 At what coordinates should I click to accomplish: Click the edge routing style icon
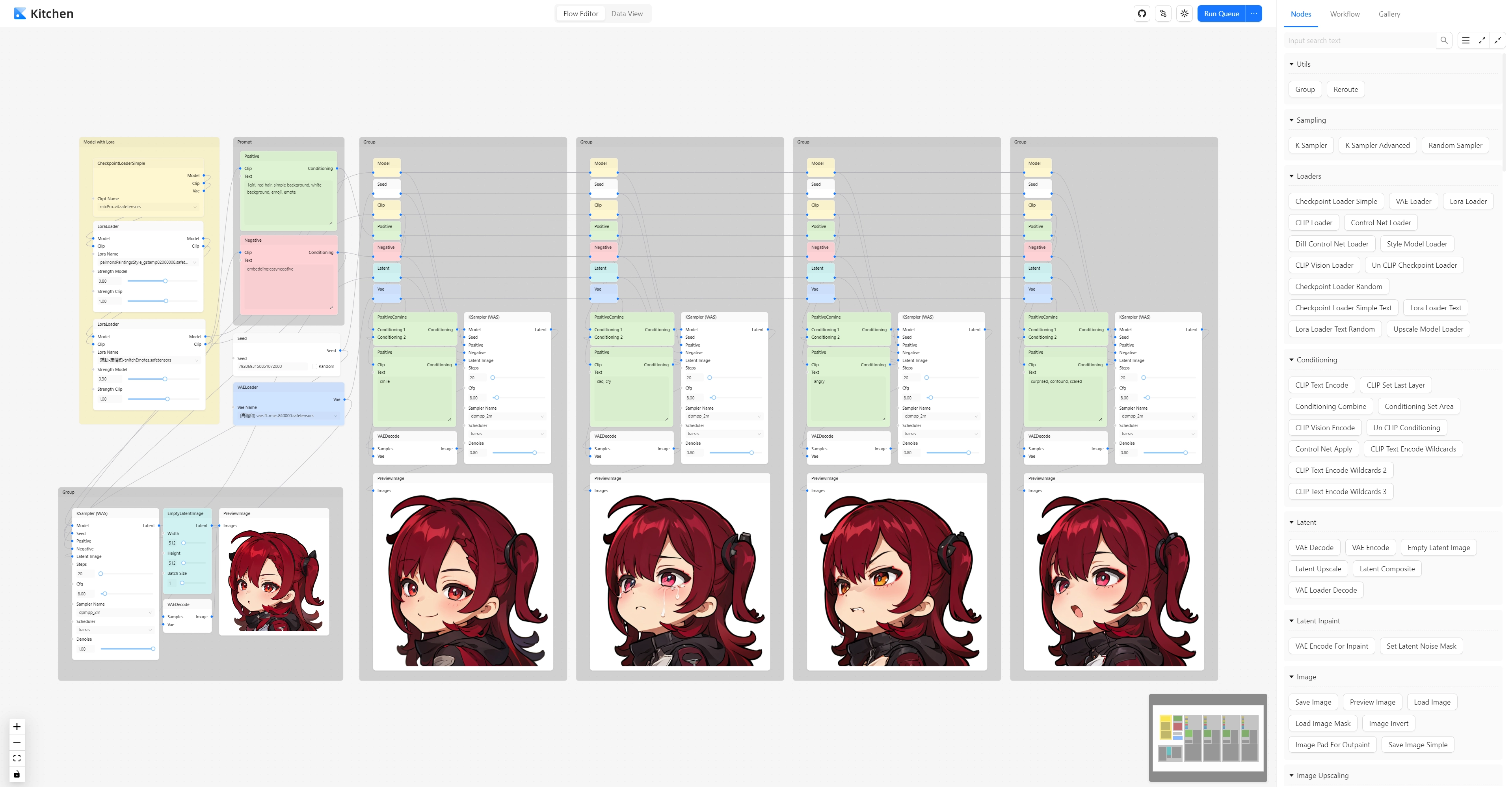(1163, 13)
